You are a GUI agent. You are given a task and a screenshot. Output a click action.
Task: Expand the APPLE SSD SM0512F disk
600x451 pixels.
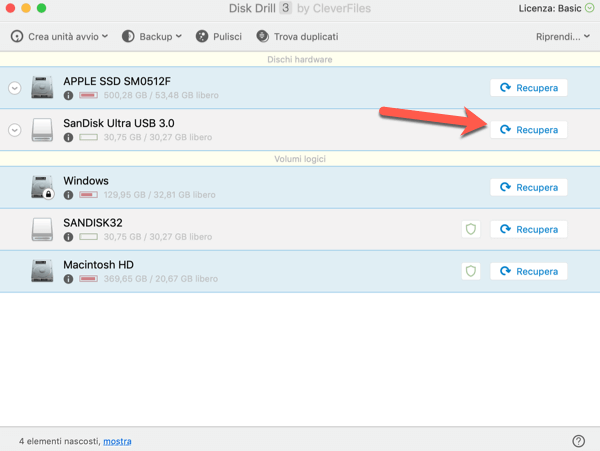pyautogui.click(x=15, y=88)
